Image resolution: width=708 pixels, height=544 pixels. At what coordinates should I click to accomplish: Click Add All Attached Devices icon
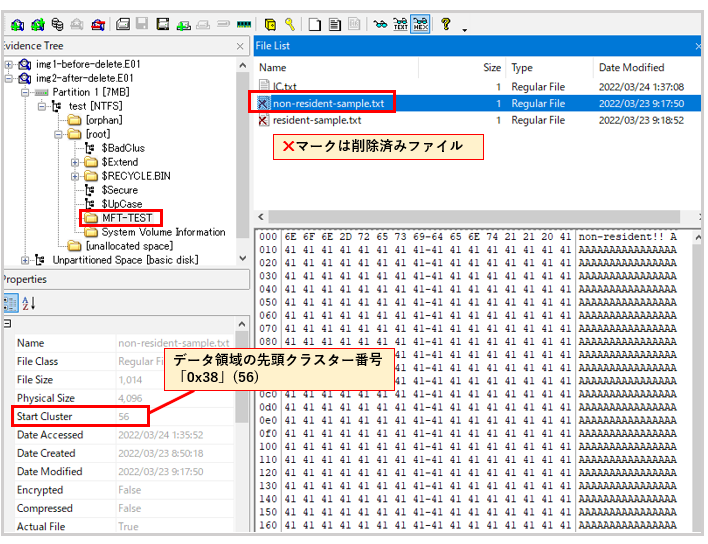tap(38, 24)
